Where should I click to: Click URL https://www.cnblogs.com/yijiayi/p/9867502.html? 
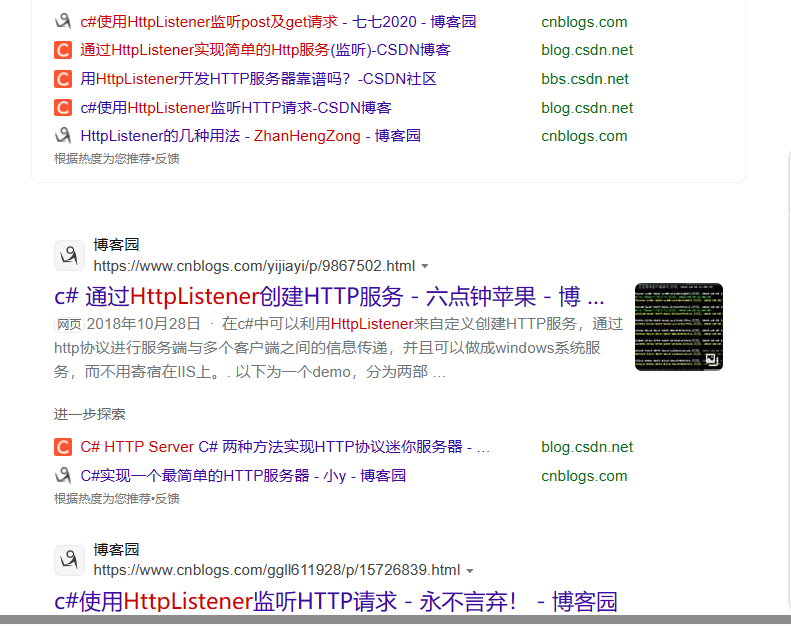pos(254,266)
